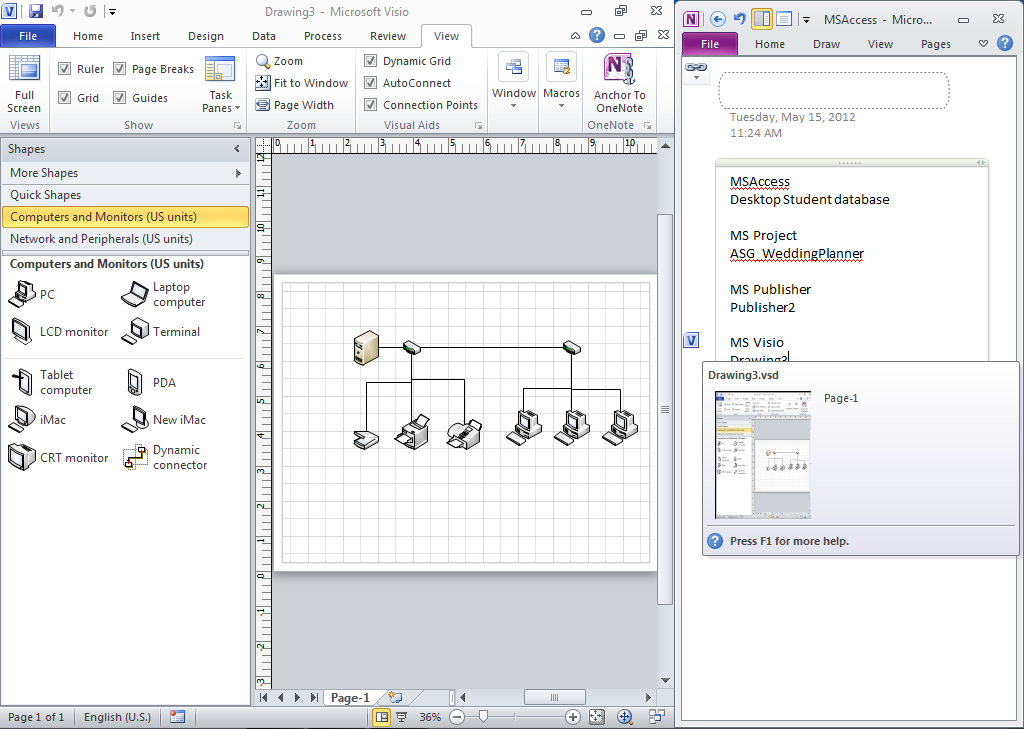1024x729 pixels.
Task: Click the Zoom magnifier tool
Action: (280, 61)
